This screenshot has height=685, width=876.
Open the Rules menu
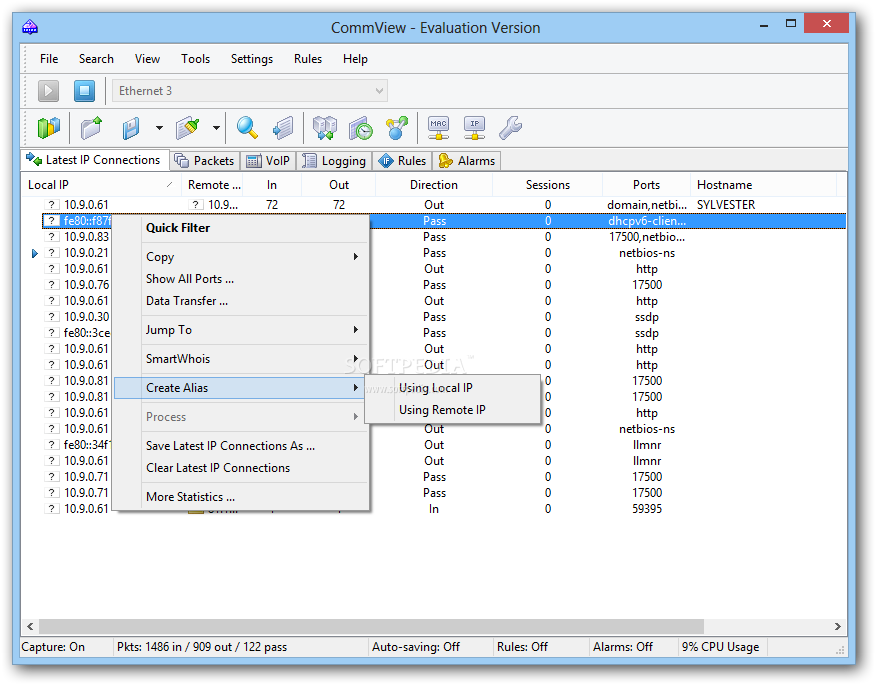pyautogui.click(x=308, y=59)
